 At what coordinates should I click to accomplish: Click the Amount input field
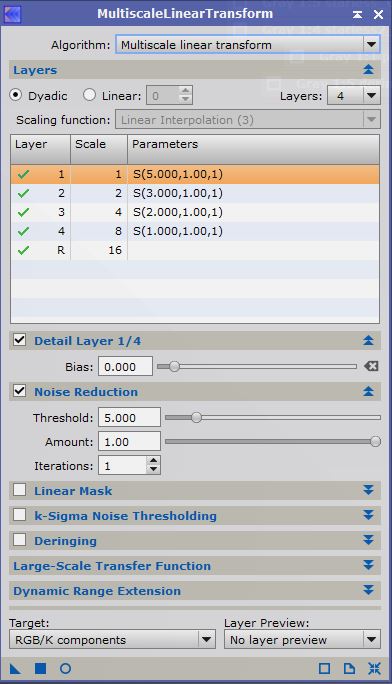pyautogui.click(x=129, y=442)
